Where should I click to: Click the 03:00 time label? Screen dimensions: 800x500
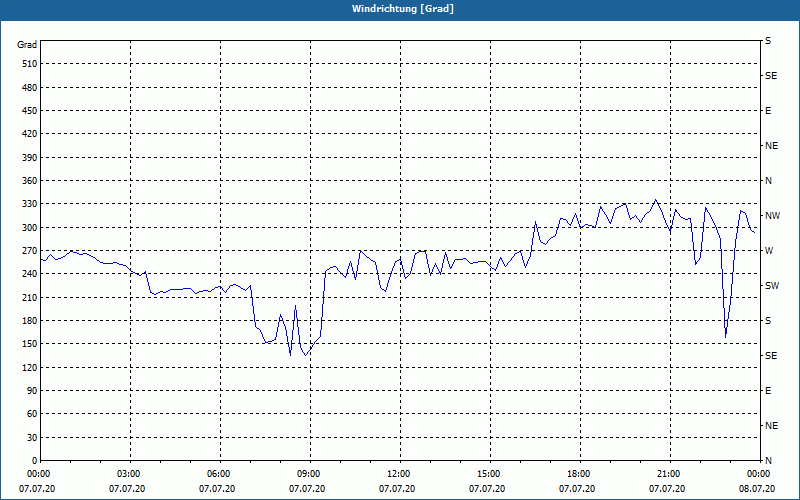(131, 474)
